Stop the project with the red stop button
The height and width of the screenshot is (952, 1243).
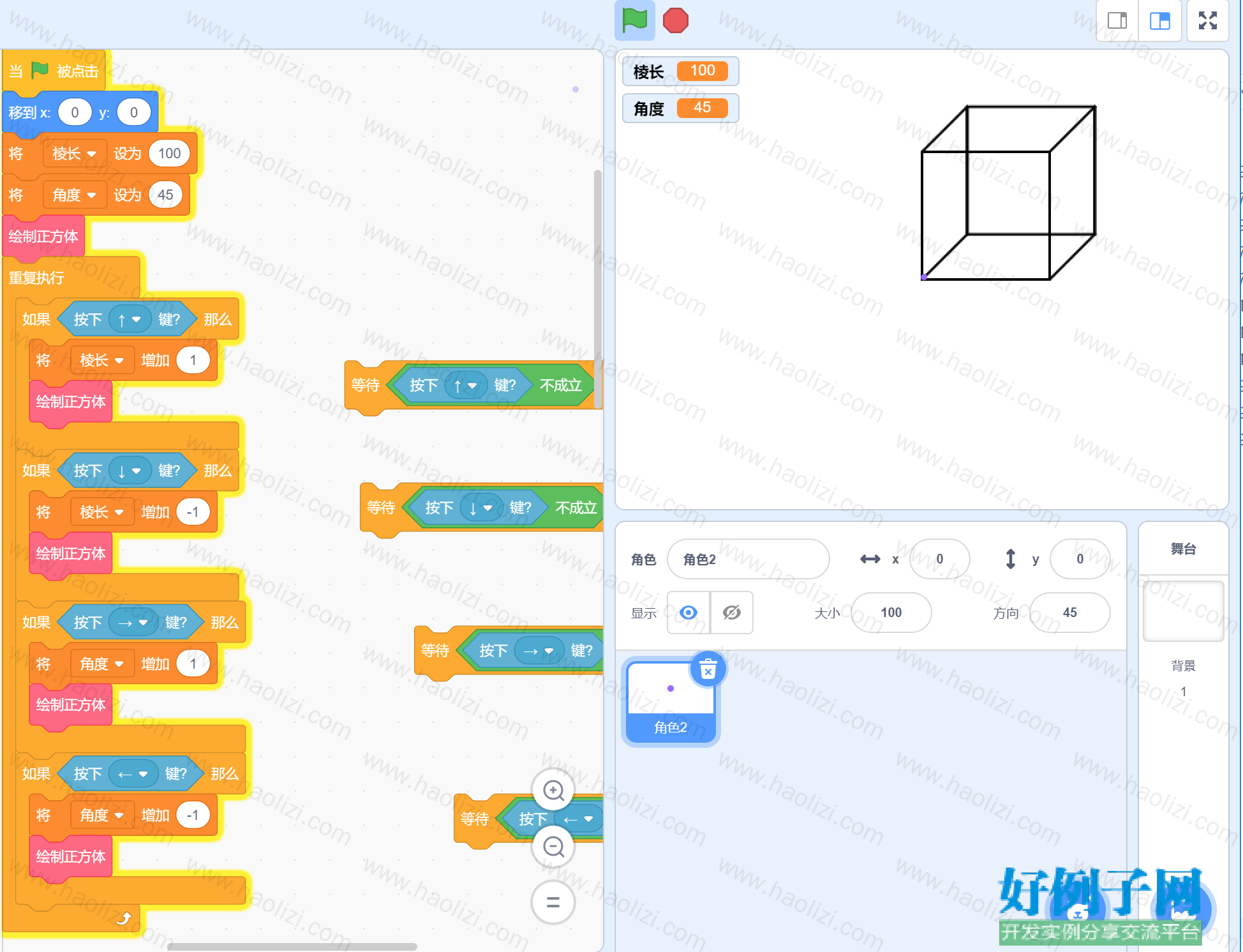(x=675, y=20)
